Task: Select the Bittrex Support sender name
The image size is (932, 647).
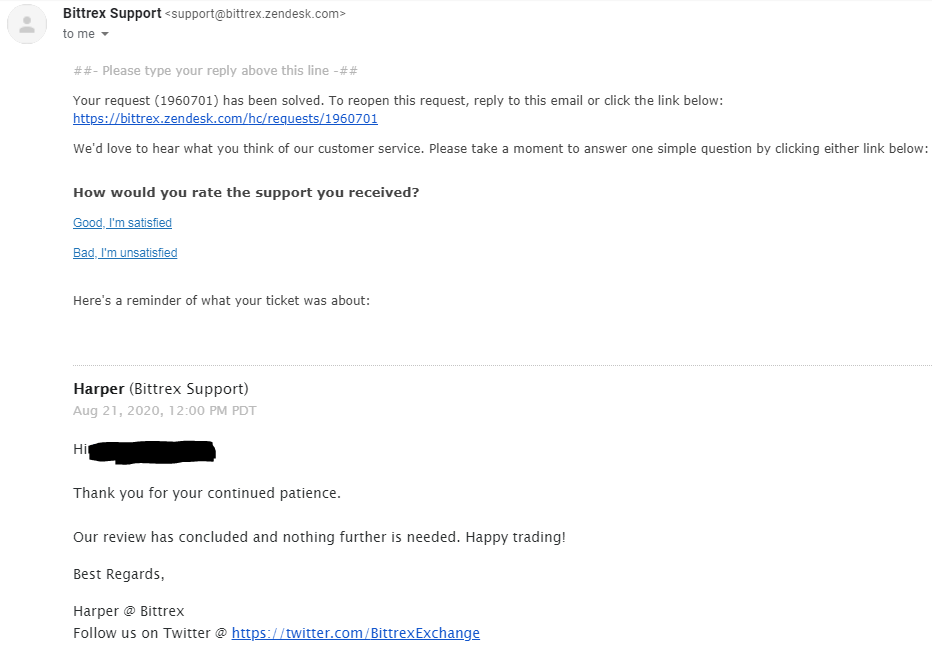Action: point(112,13)
